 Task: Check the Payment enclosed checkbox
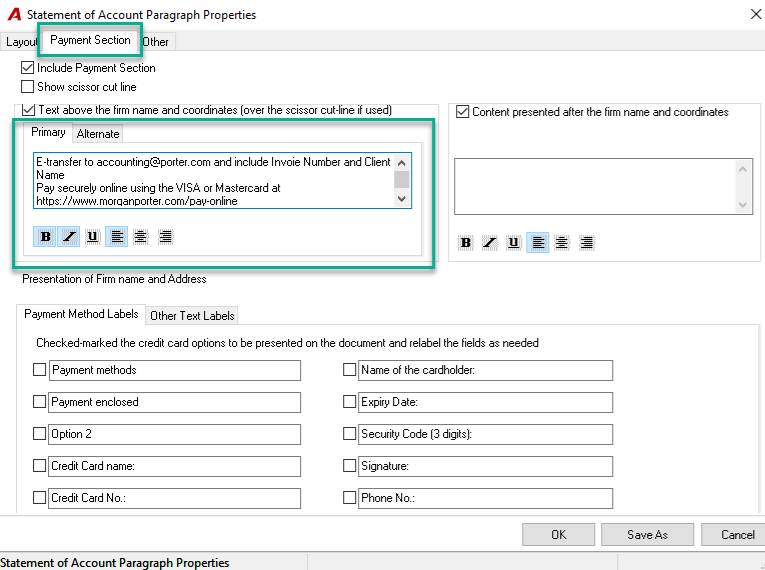coord(40,402)
